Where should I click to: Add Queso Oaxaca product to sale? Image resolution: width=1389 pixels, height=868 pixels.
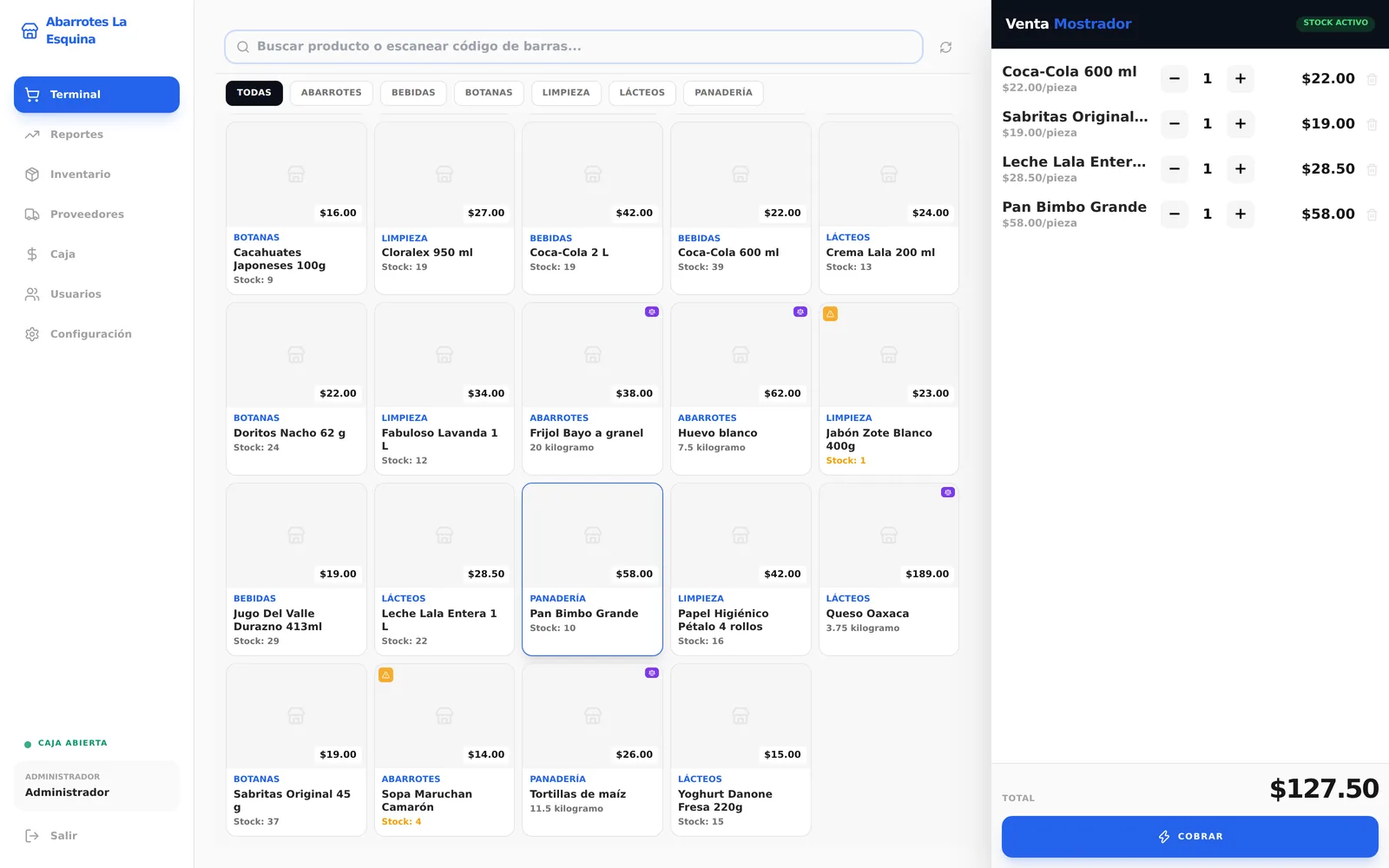(x=888, y=569)
